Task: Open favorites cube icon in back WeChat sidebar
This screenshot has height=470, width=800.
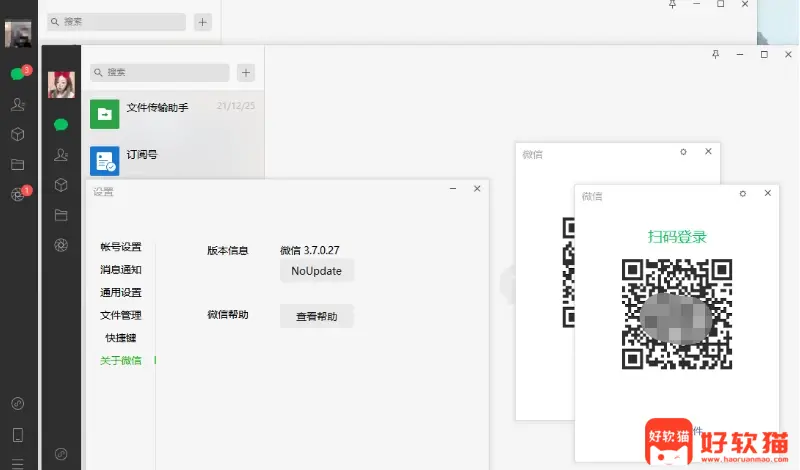Action: [18, 134]
